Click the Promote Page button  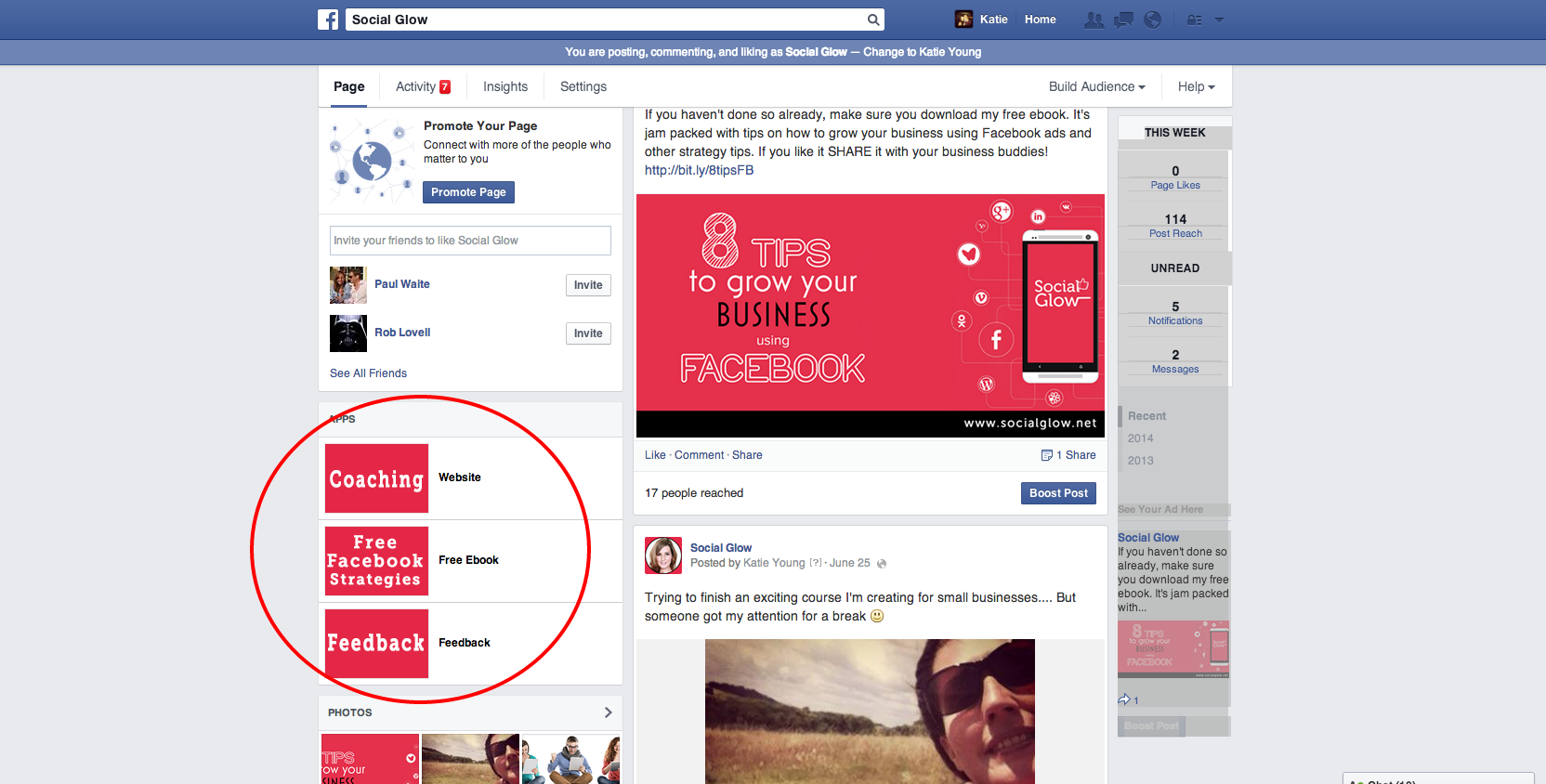468,192
